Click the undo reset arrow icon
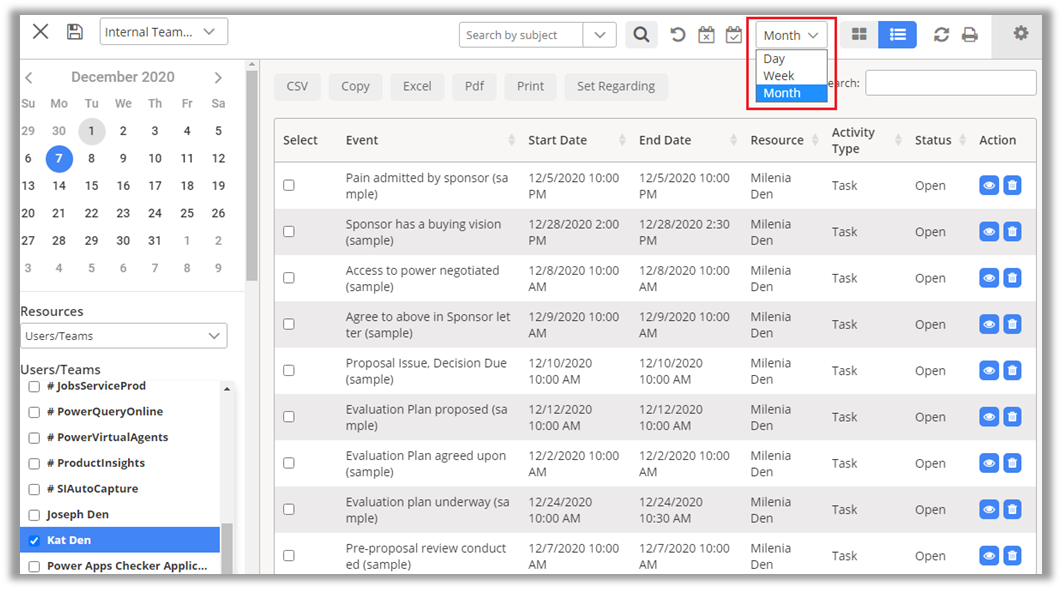The height and width of the screenshot is (589, 1062). [x=678, y=35]
